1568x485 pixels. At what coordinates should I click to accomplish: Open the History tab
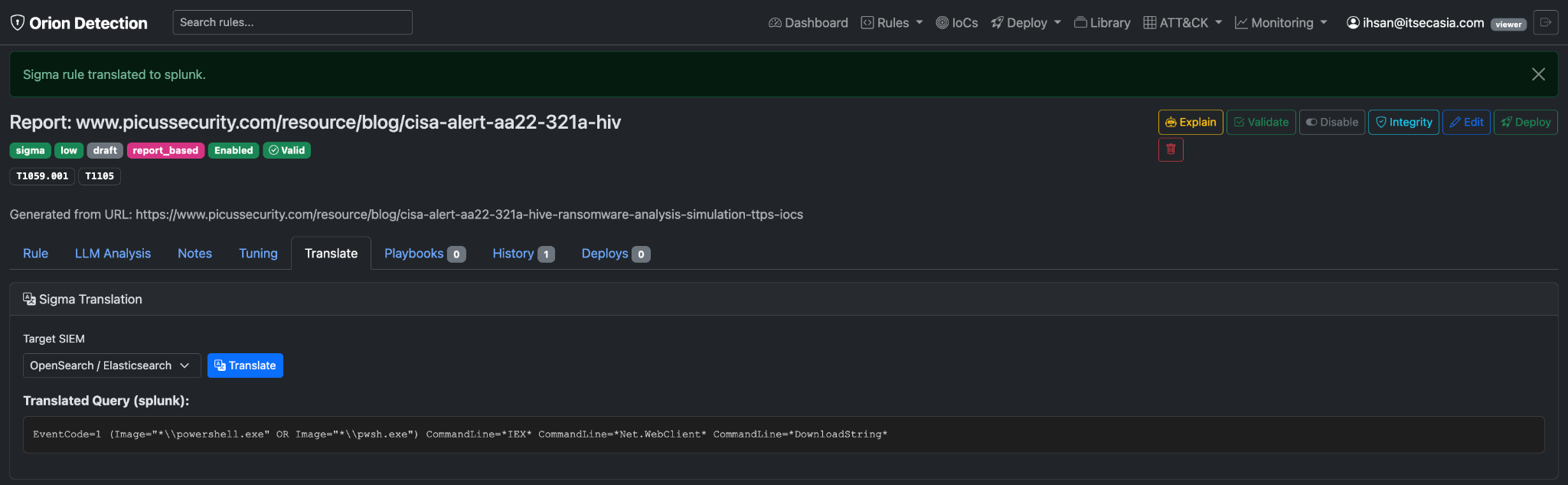click(524, 254)
